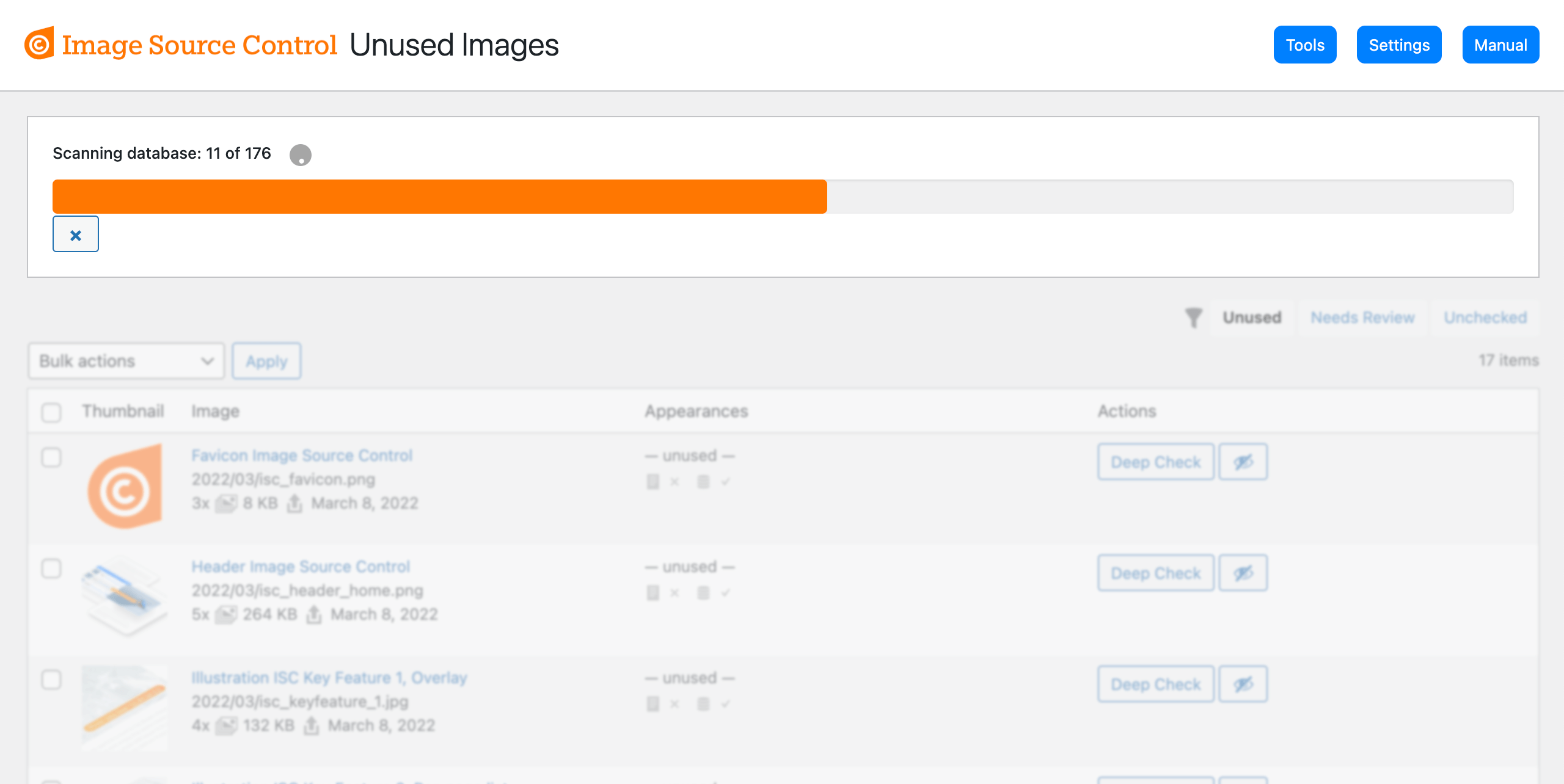Click the Image Source Control logo icon
This screenshot has width=1564, height=784.
coord(40,43)
